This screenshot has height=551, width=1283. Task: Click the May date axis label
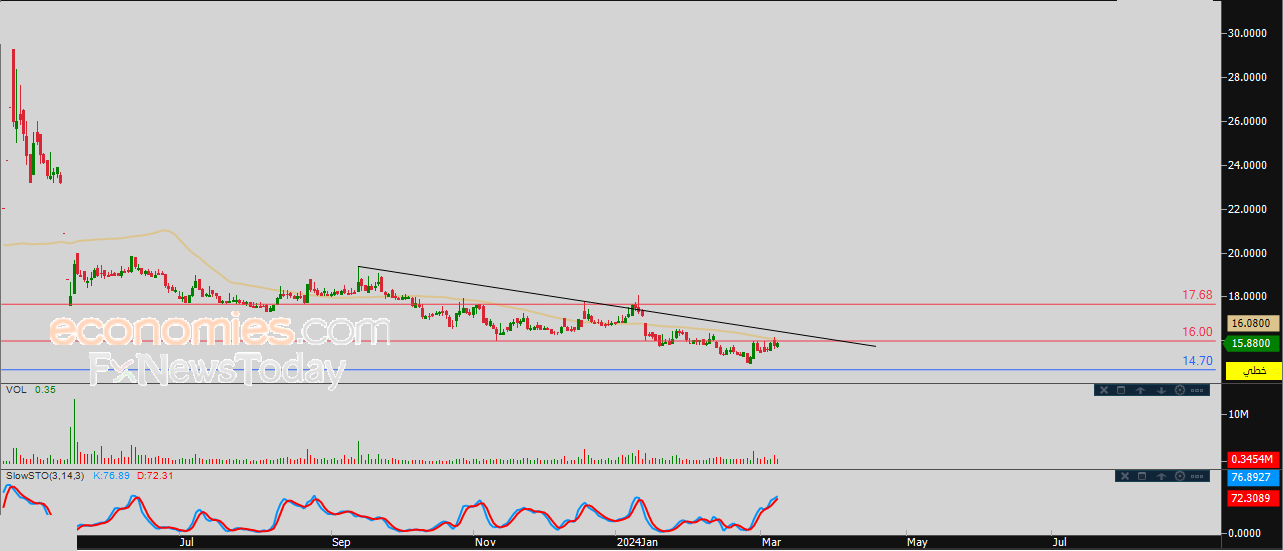pyautogui.click(x=917, y=542)
